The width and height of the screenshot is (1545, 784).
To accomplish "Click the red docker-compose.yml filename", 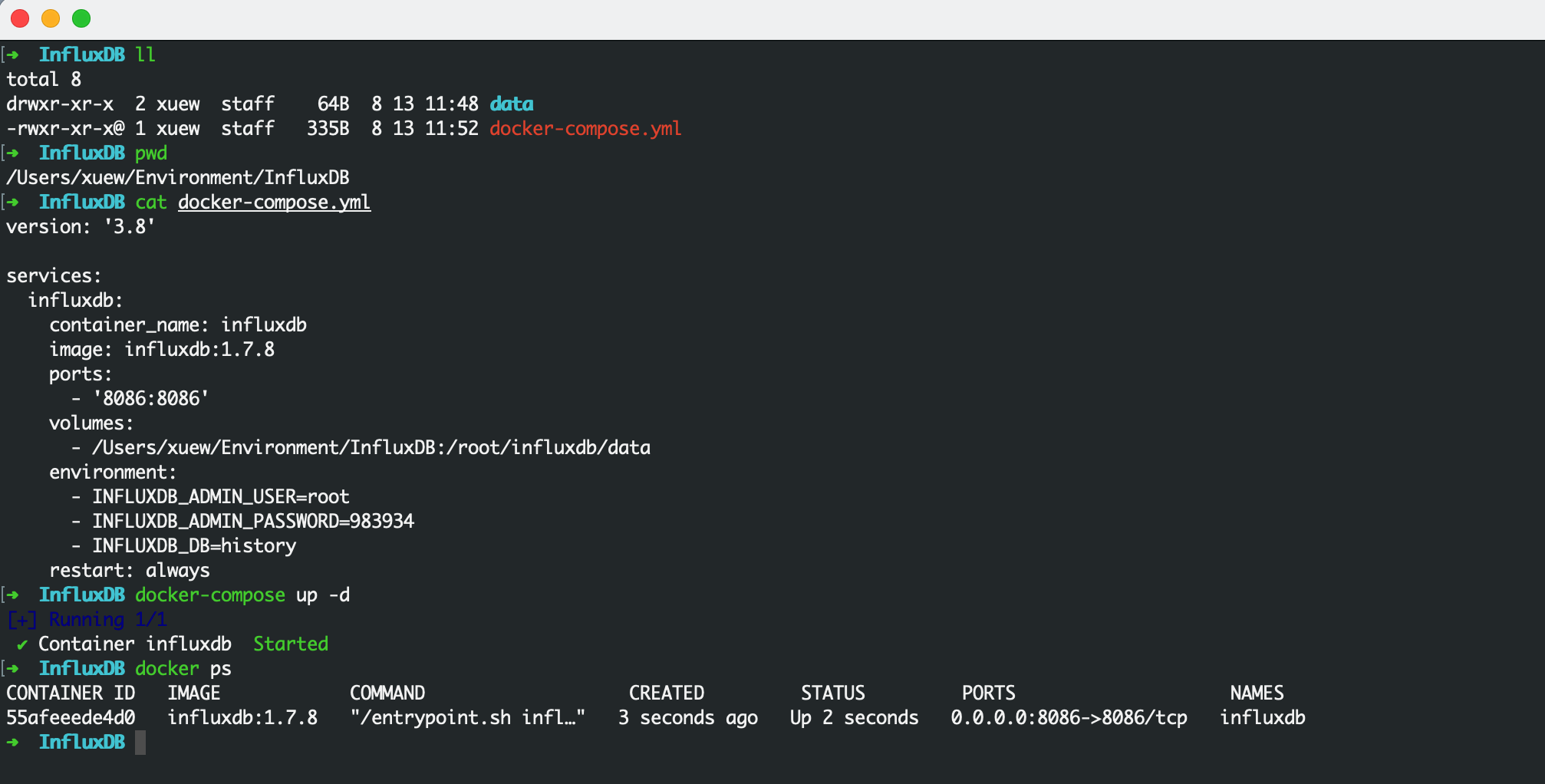I will pyautogui.click(x=585, y=128).
